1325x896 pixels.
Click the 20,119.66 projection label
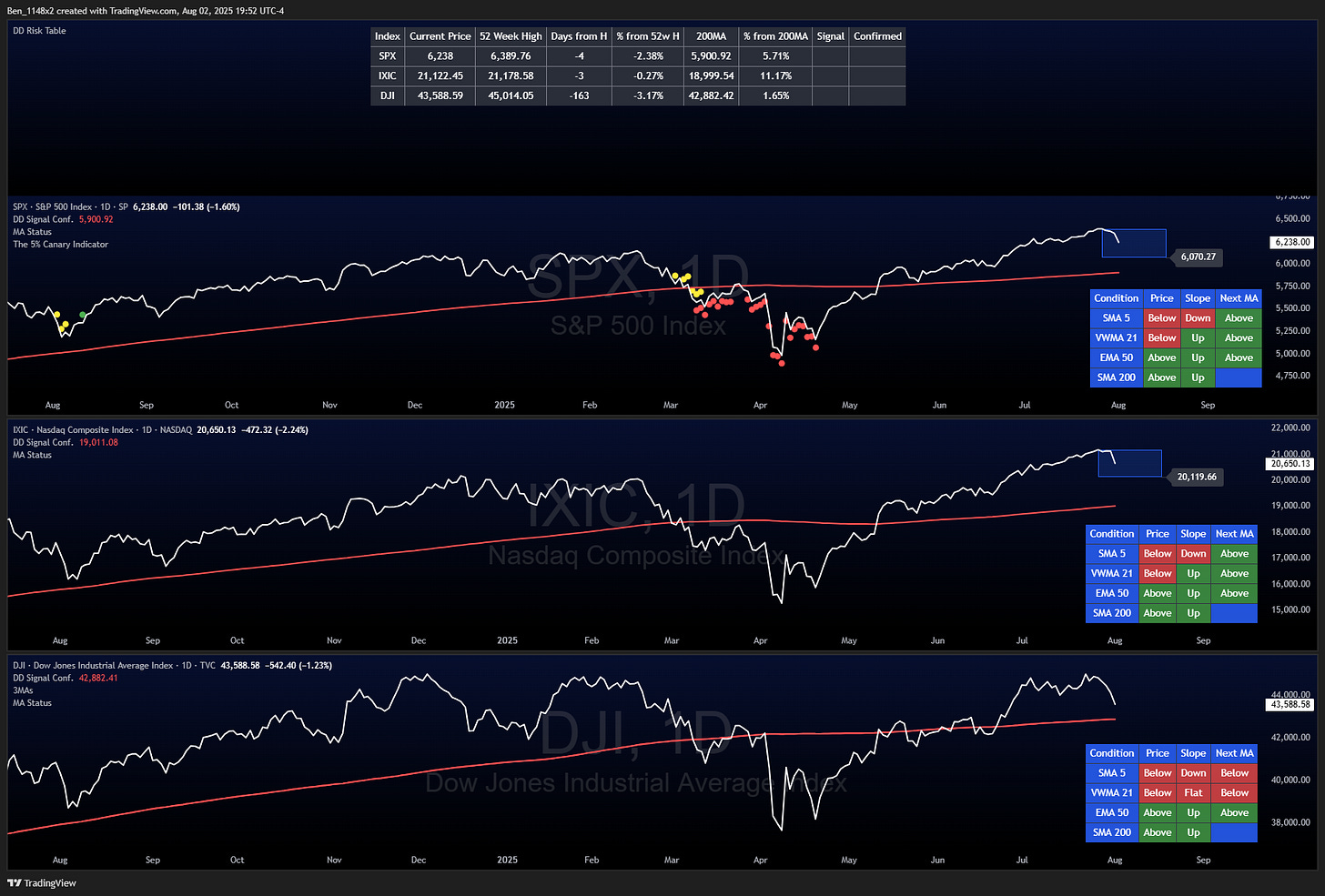(1195, 477)
